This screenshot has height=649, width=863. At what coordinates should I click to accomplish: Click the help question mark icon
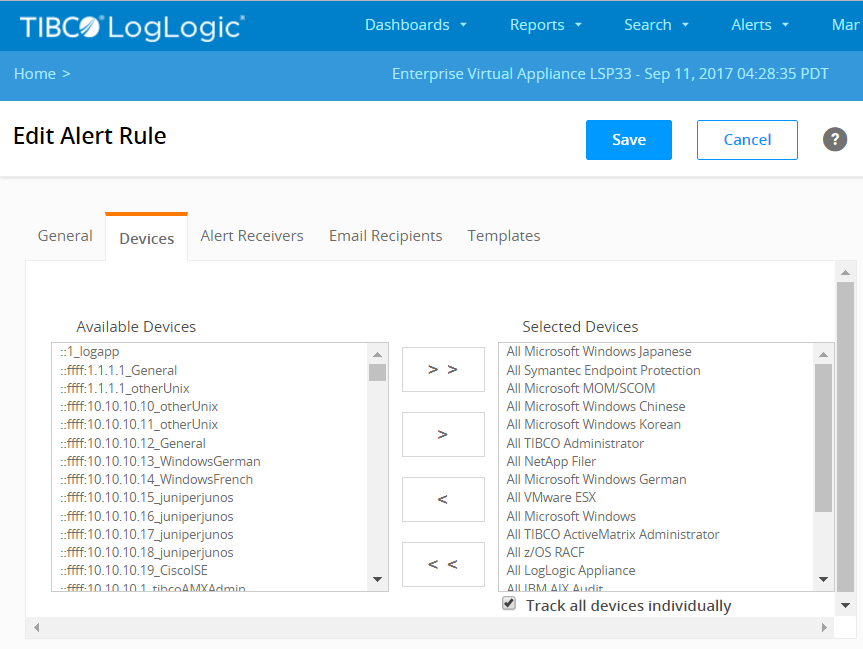click(835, 140)
